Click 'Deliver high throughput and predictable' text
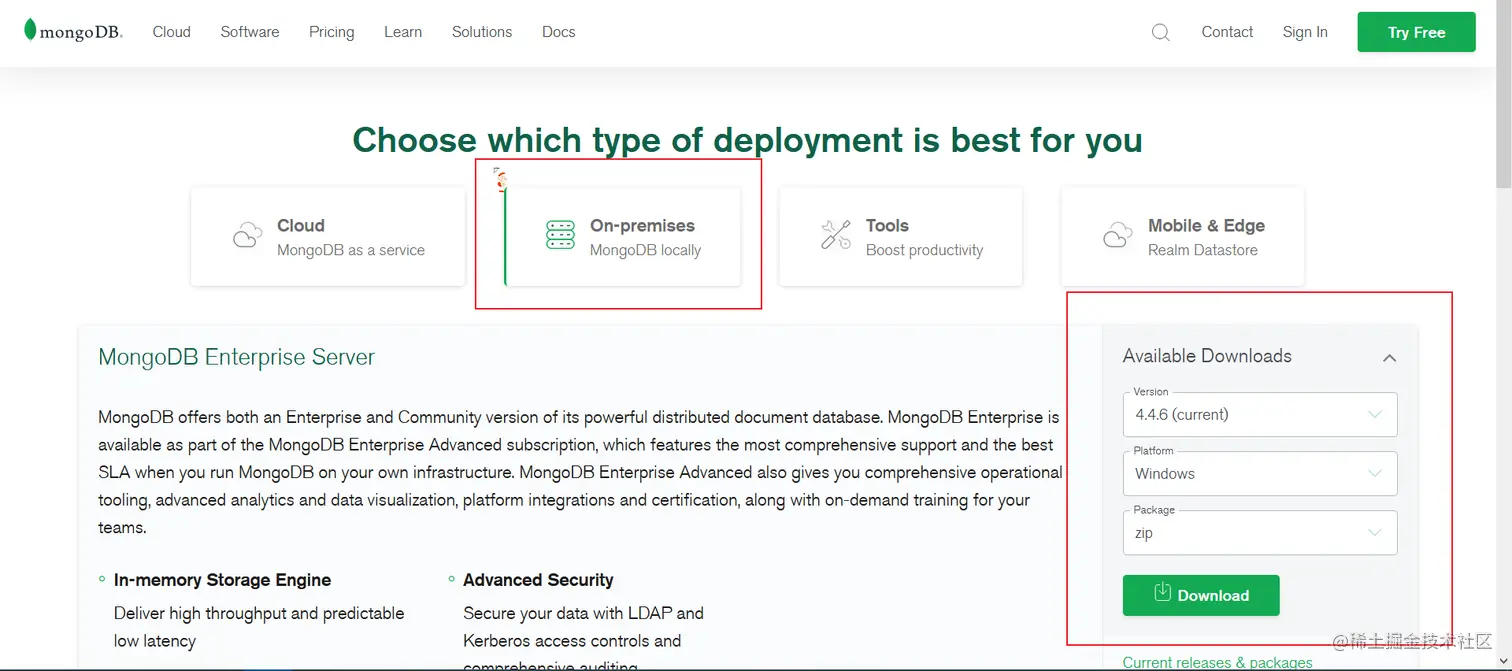 click(259, 613)
